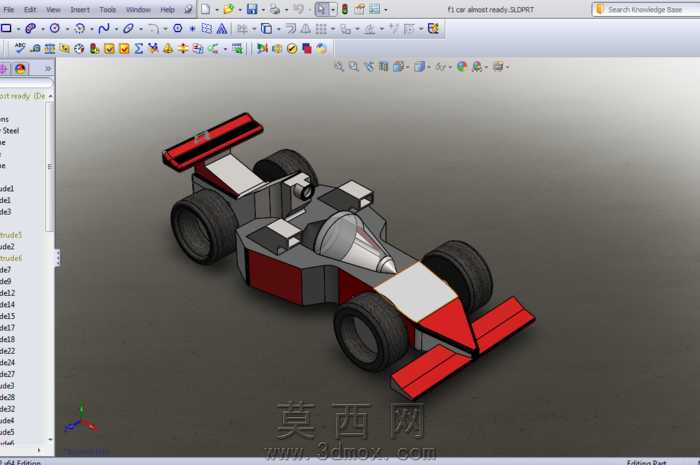This screenshot has width=700, height=465.
Task: Select the Spline sketch tool
Action: pos(104,29)
